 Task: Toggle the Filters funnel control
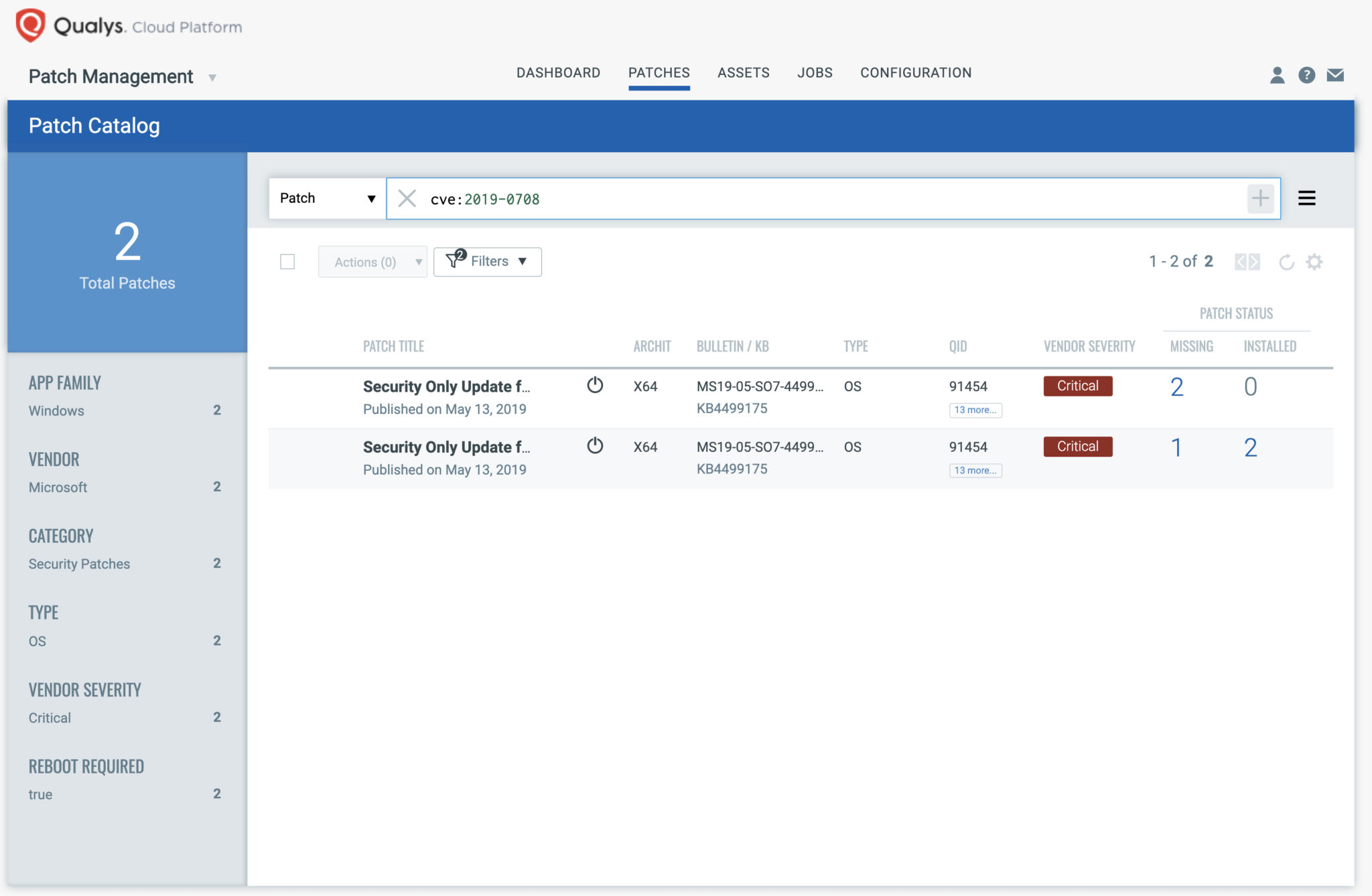487,261
